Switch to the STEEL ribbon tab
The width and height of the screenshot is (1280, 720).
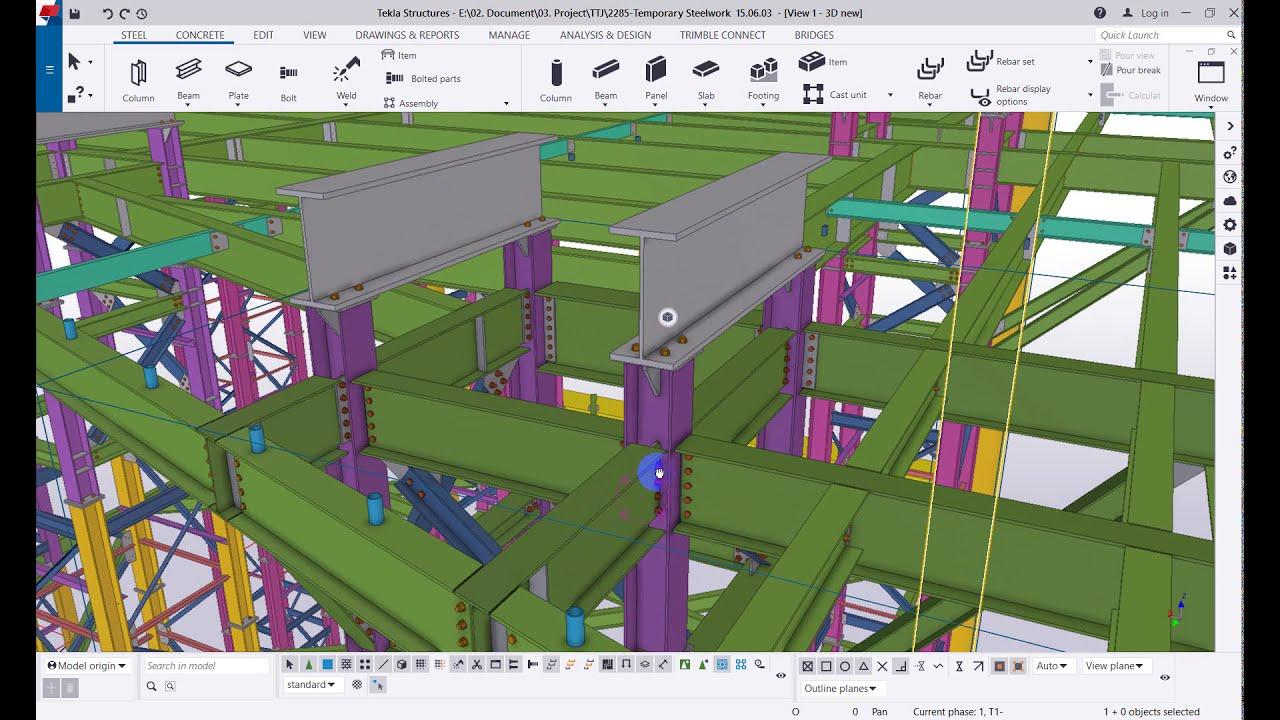134,35
